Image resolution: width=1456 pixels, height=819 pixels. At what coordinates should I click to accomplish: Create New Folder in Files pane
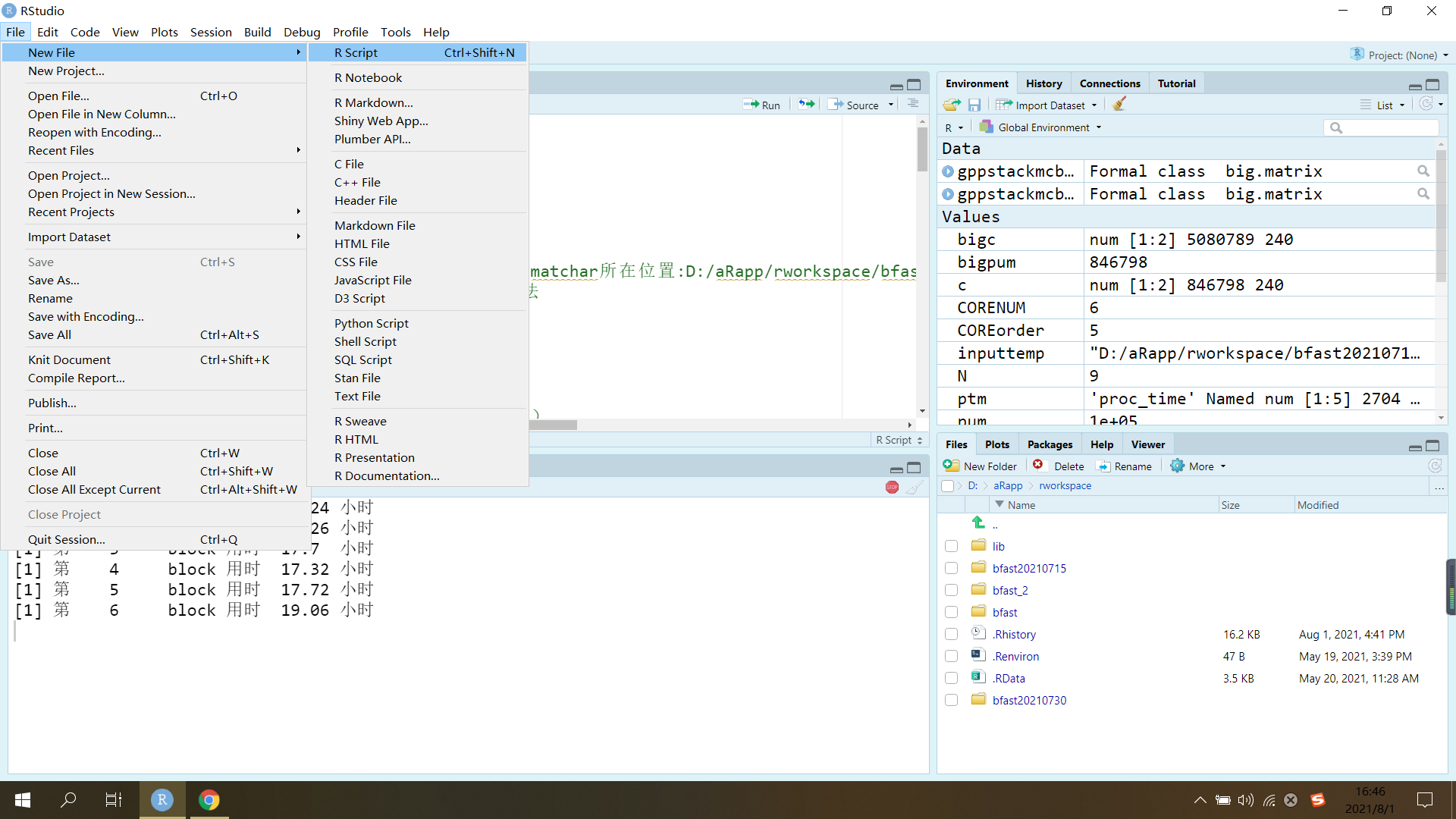point(980,466)
